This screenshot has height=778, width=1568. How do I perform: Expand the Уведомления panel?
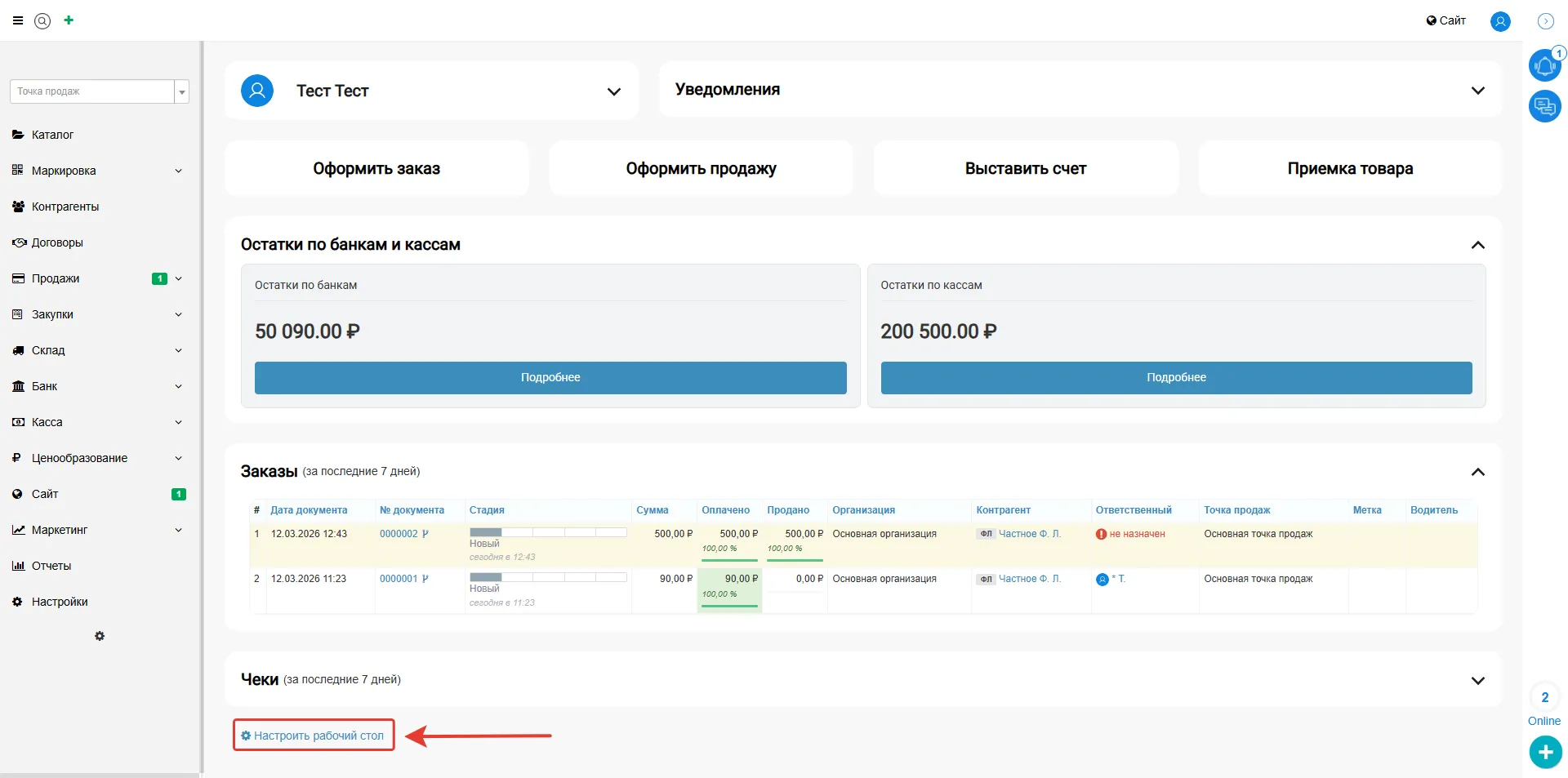click(x=1477, y=91)
